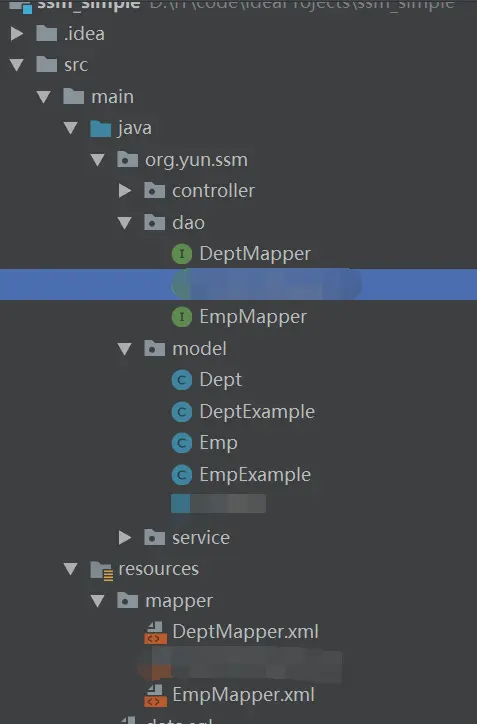Open the EmpMapper.xml file

243,695
